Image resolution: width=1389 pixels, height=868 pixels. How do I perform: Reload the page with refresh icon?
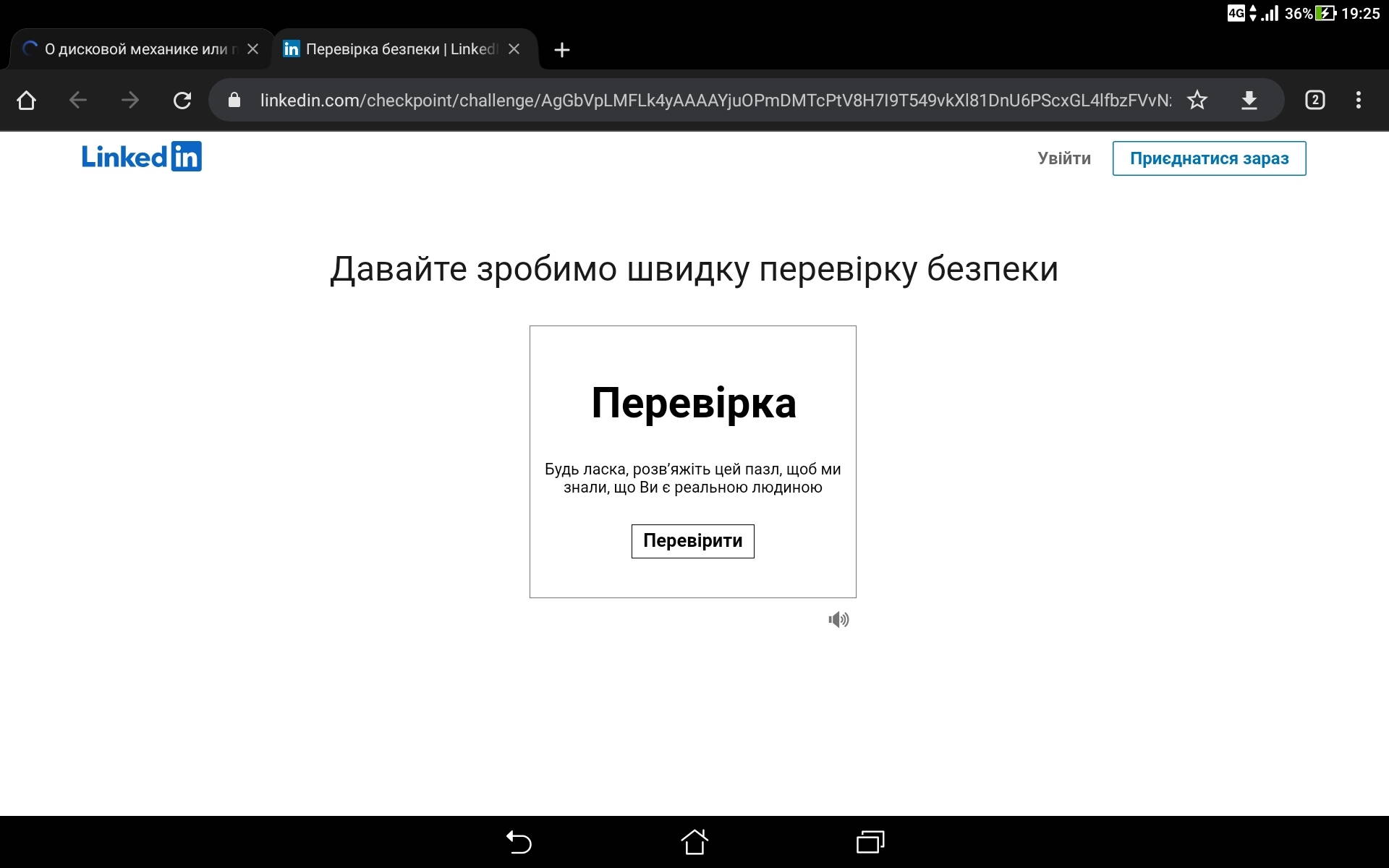pos(182,100)
